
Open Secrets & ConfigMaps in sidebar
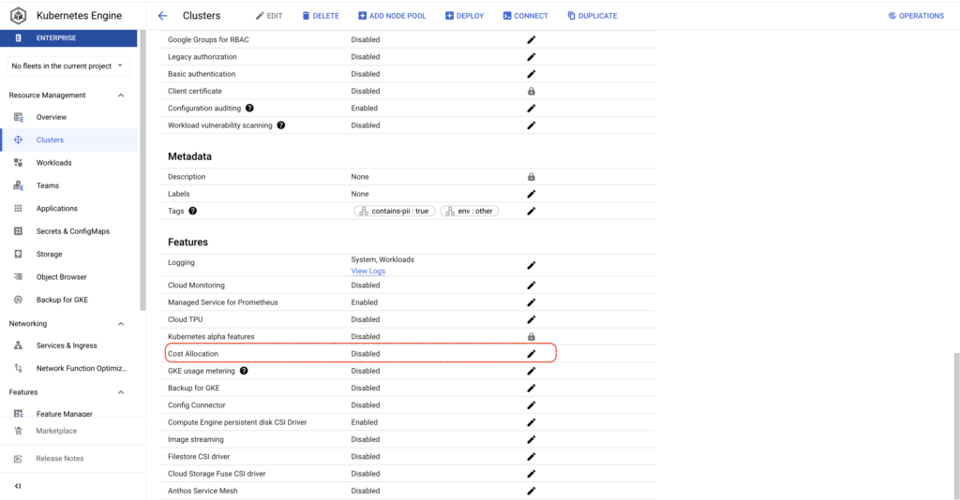pyautogui.click(x=69, y=231)
